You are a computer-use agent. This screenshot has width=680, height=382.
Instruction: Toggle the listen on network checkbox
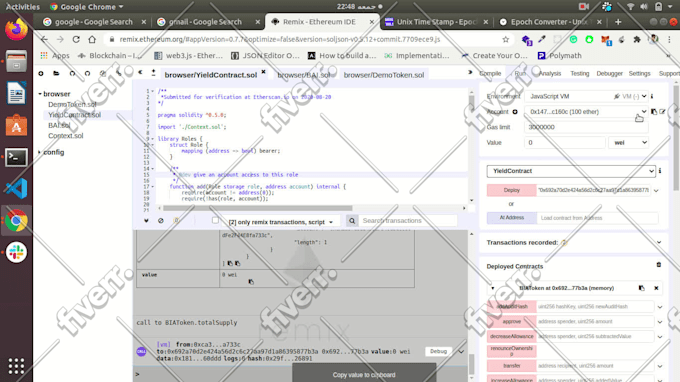(x=215, y=220)
